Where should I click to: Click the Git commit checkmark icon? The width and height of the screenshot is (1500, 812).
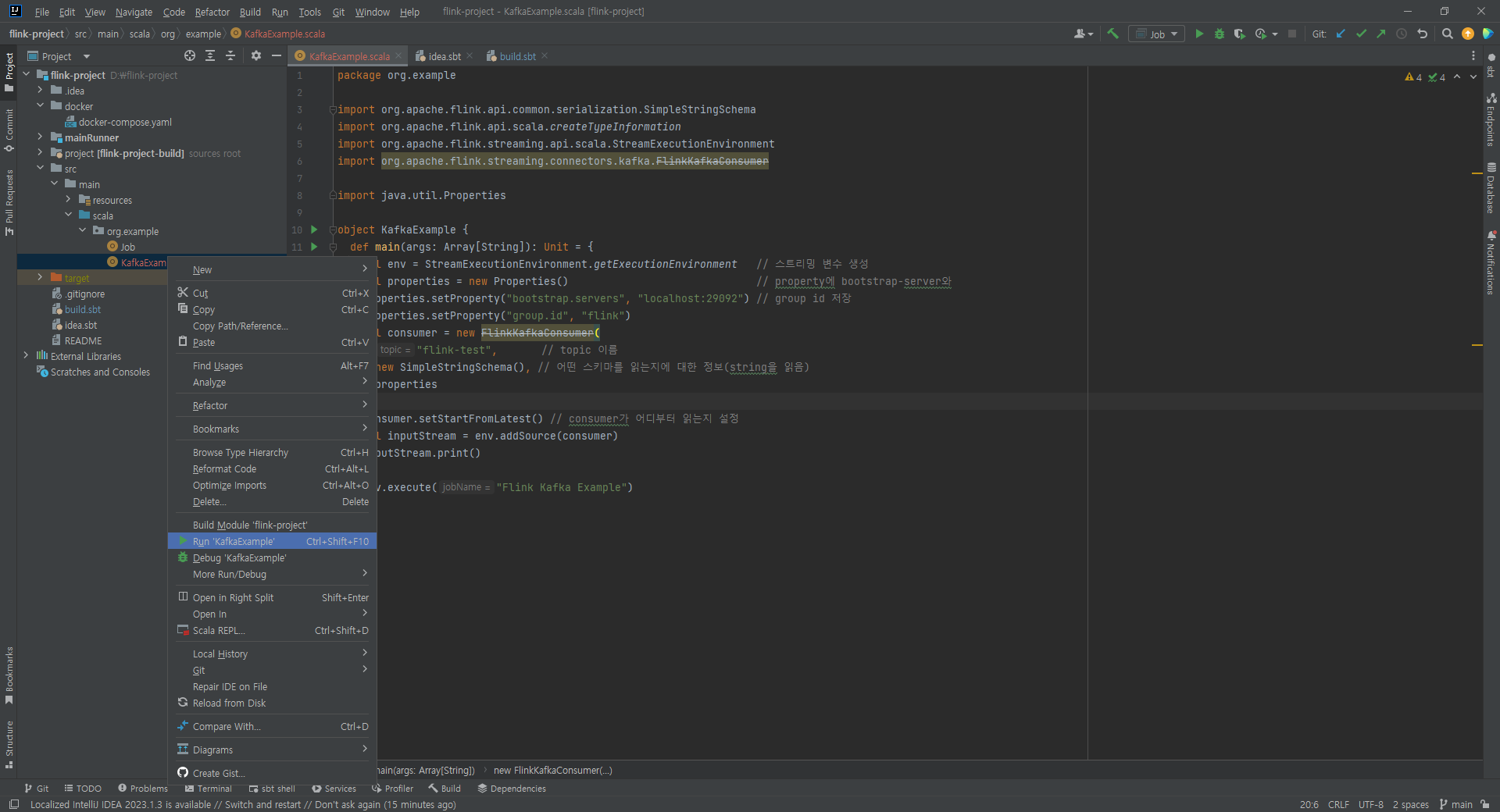coord(1361,34)
